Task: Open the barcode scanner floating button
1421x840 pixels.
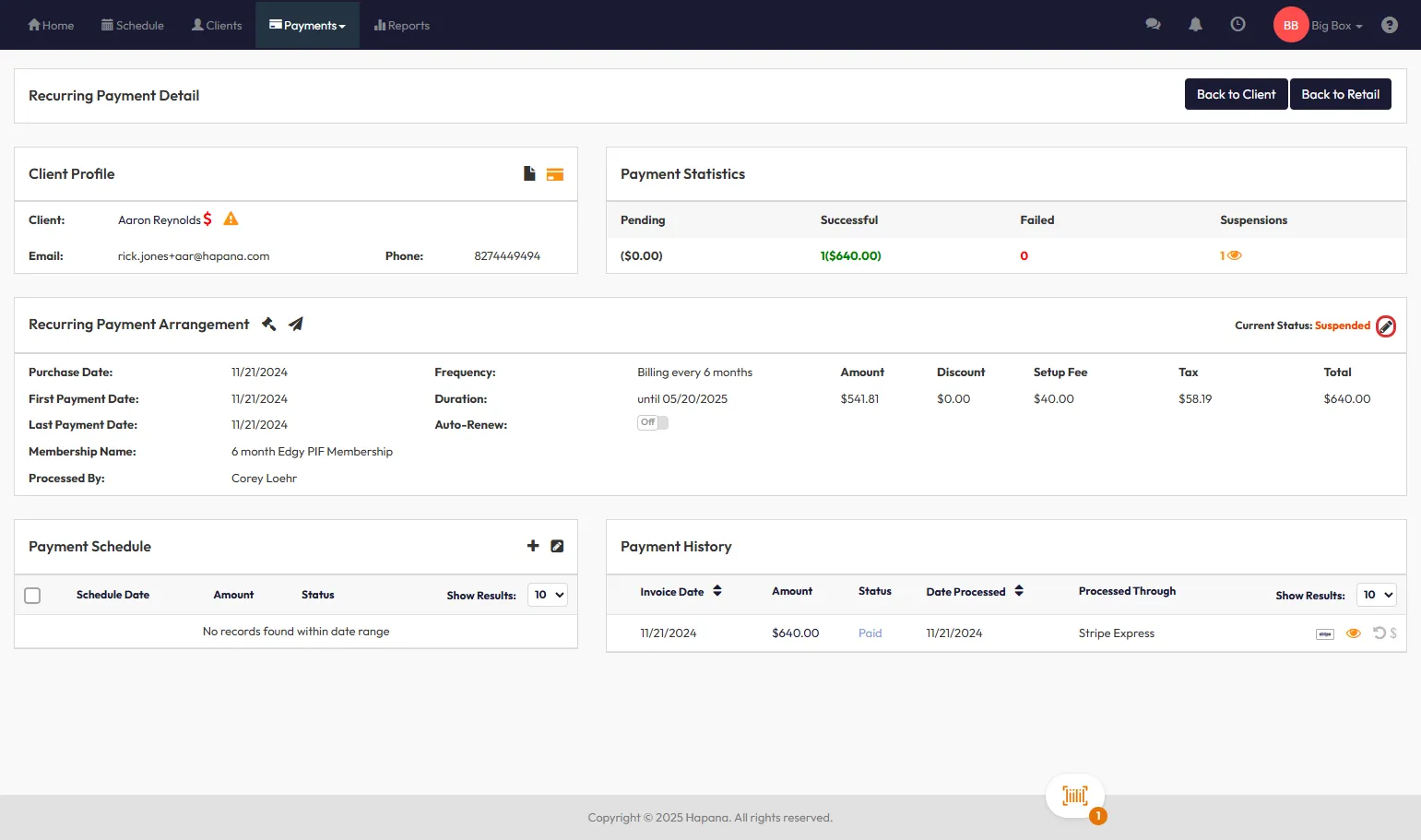Action: pyautogui.click(x=1075, y=796)
